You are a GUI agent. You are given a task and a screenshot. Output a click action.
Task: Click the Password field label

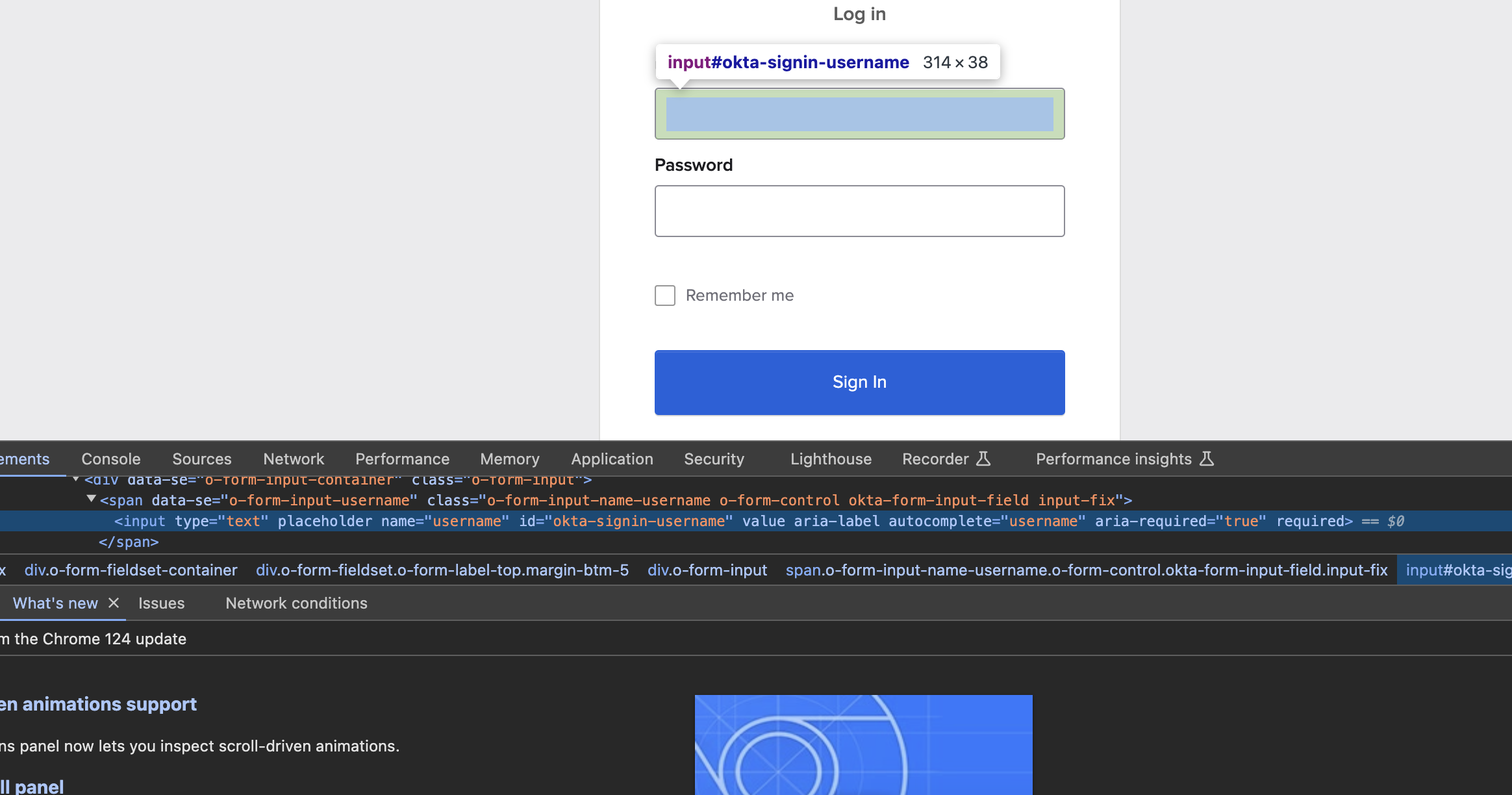(694, 165)
